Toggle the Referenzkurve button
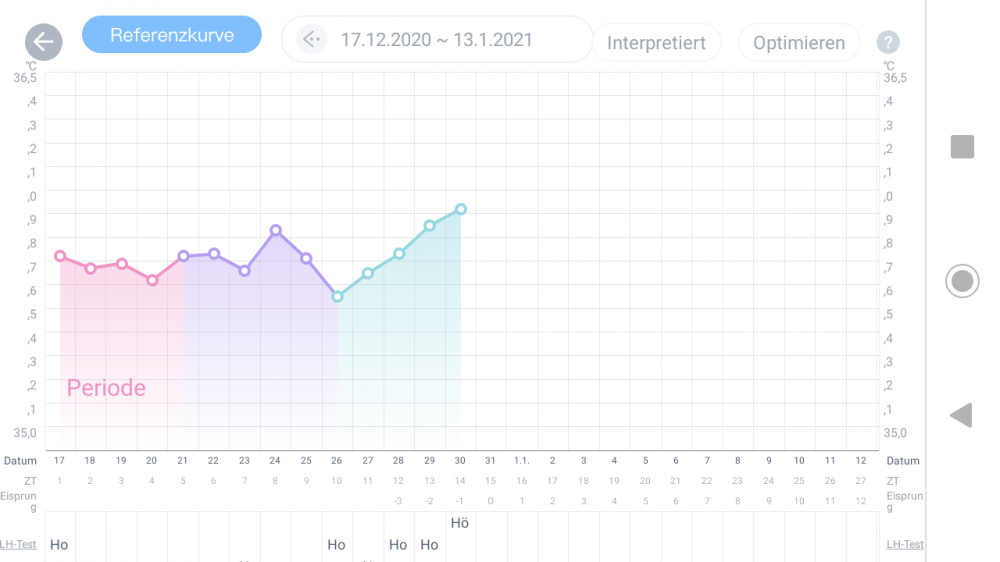 click(172, 35)
